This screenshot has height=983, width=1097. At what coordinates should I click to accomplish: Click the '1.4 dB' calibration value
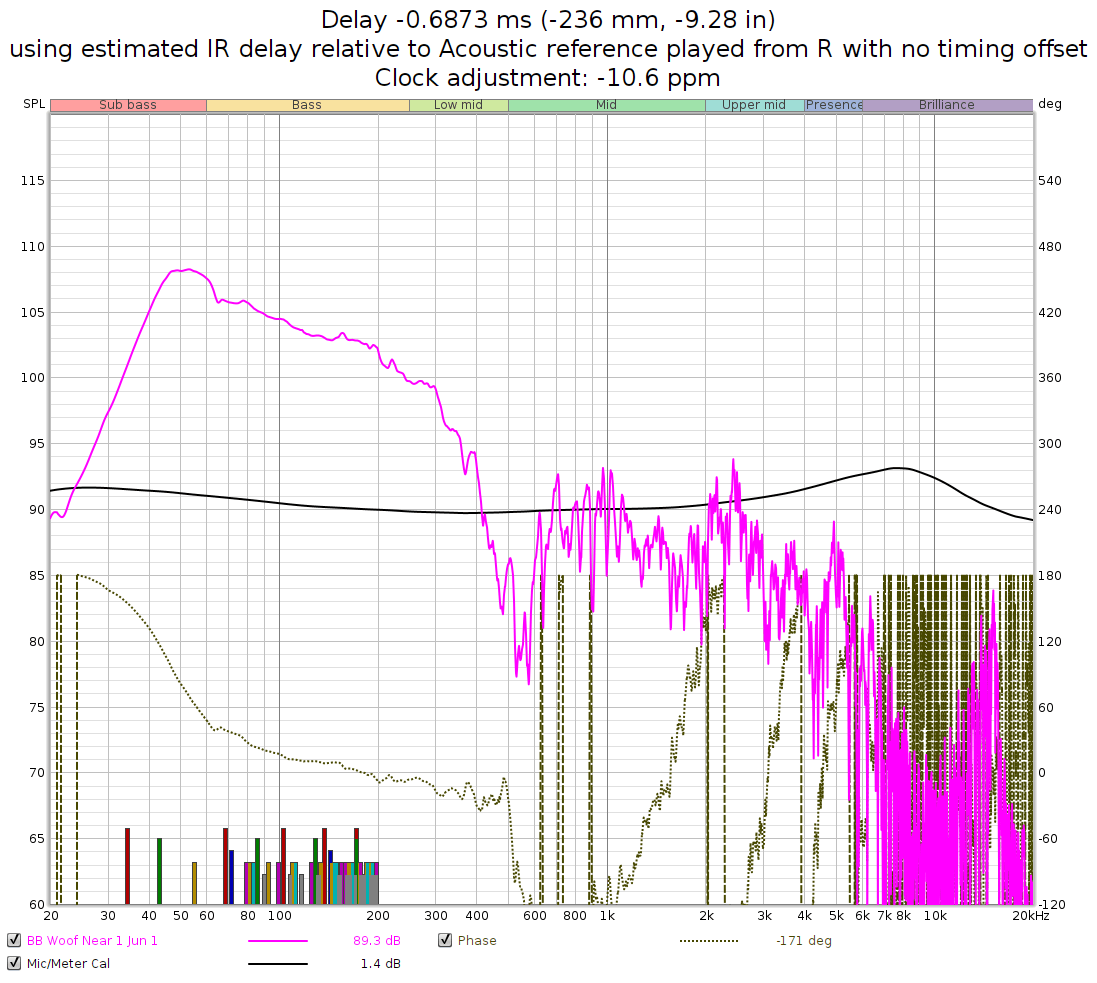(381, 963)
